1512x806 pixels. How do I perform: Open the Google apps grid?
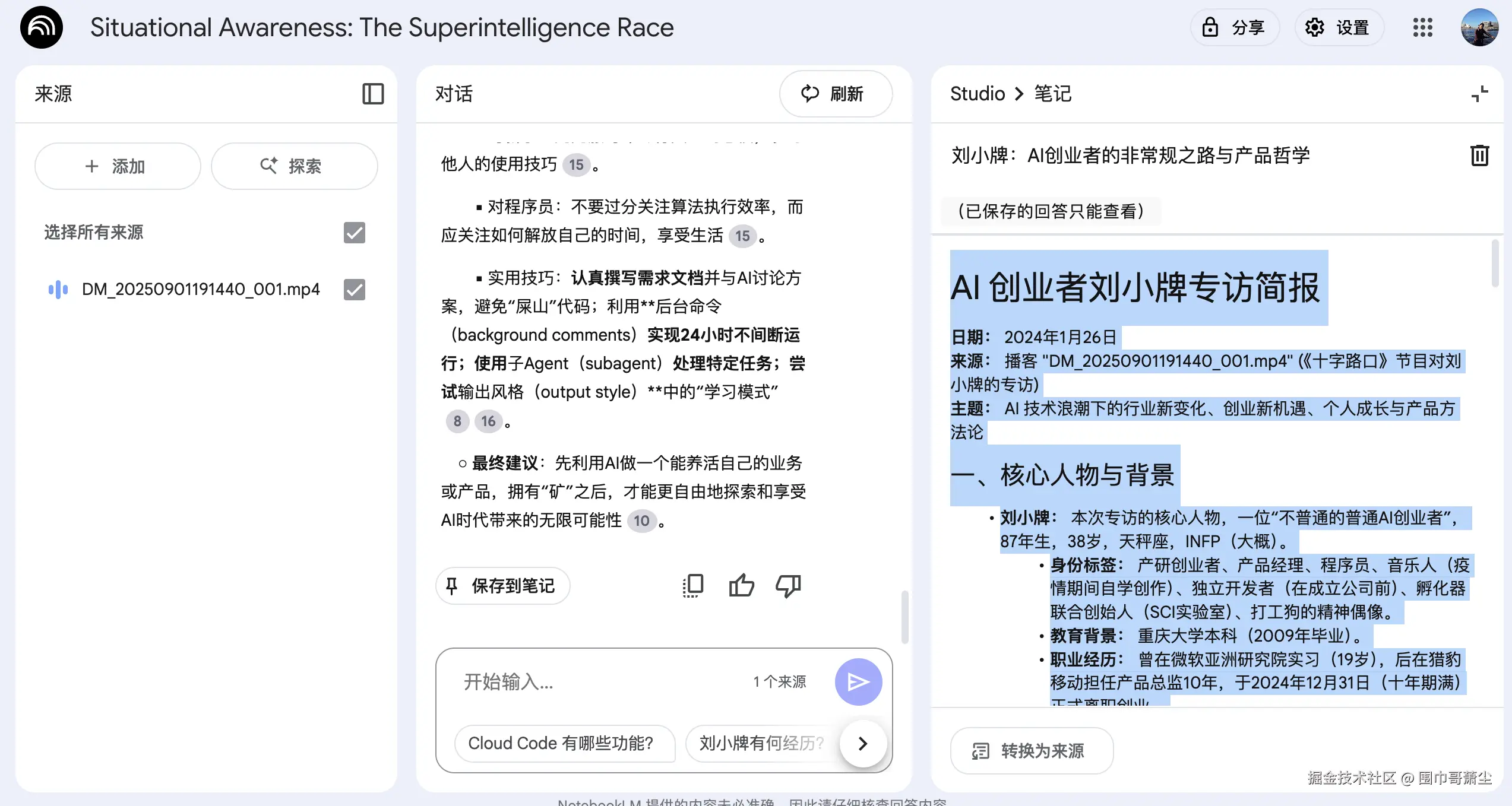tap(1422, 27)
